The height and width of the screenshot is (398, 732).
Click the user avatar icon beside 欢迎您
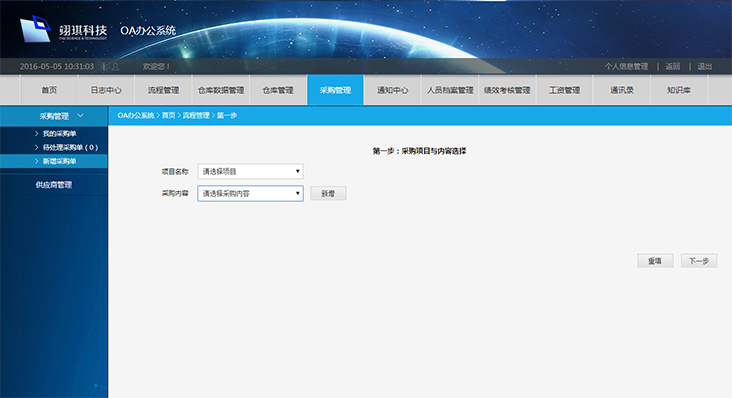pos(115,67)
